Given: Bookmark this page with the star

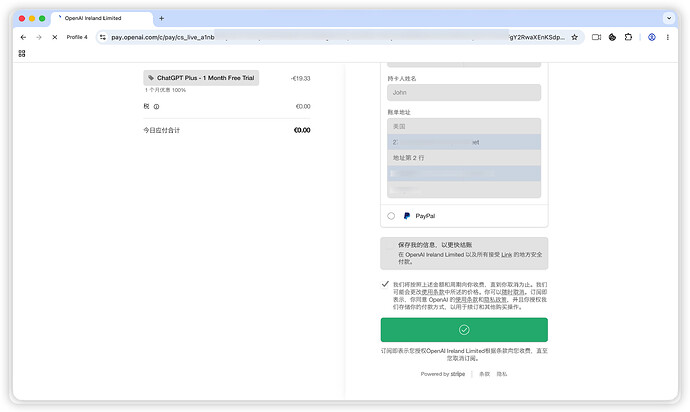Looking at the screenshot, I should (574, 37).
